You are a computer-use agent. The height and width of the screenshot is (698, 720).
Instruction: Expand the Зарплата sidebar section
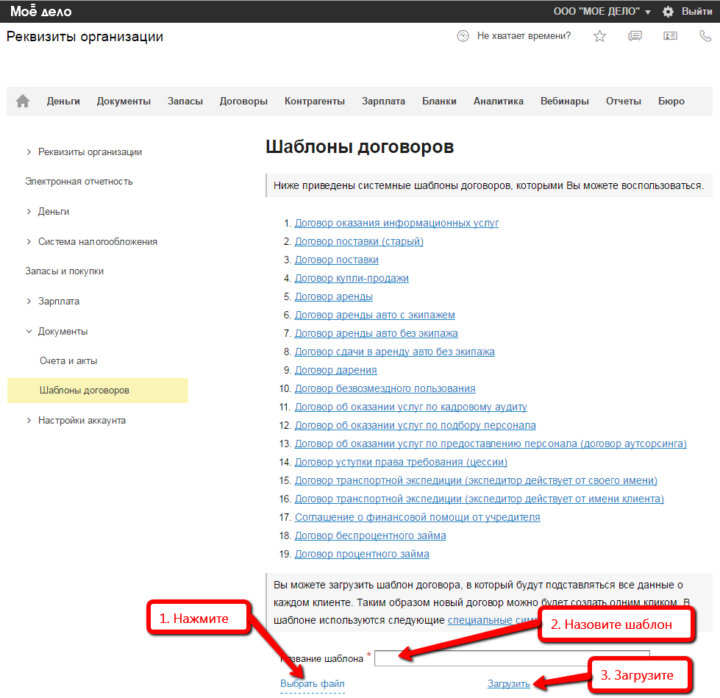coord(53,301)
